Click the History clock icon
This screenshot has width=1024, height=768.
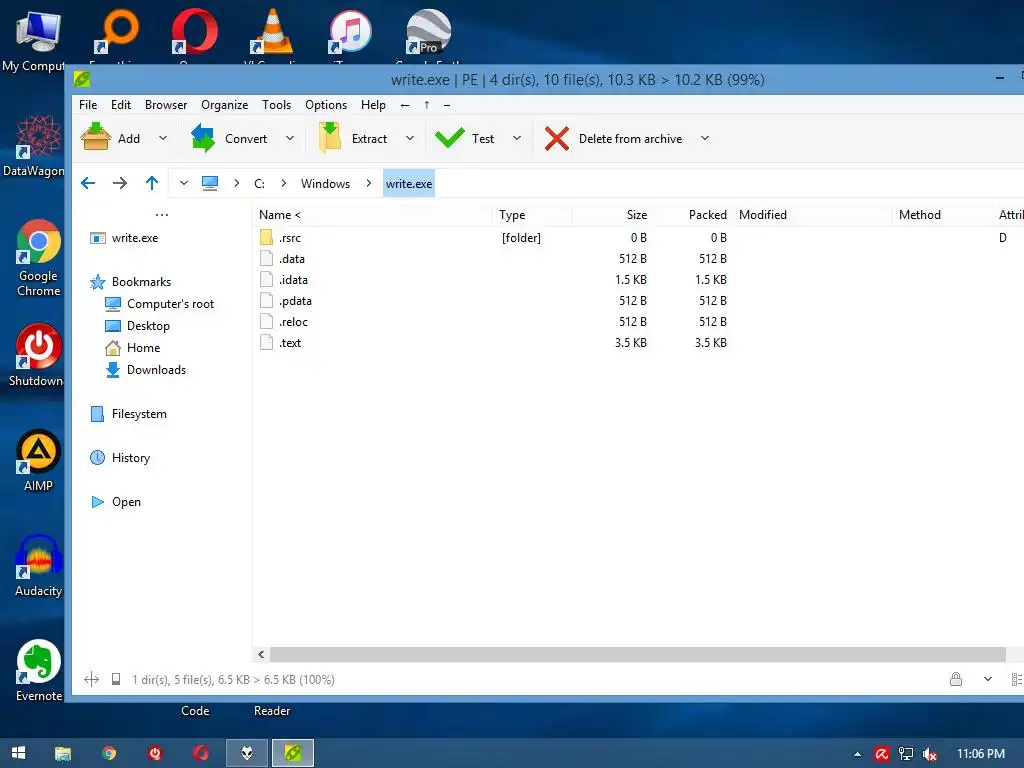[97, 458]
